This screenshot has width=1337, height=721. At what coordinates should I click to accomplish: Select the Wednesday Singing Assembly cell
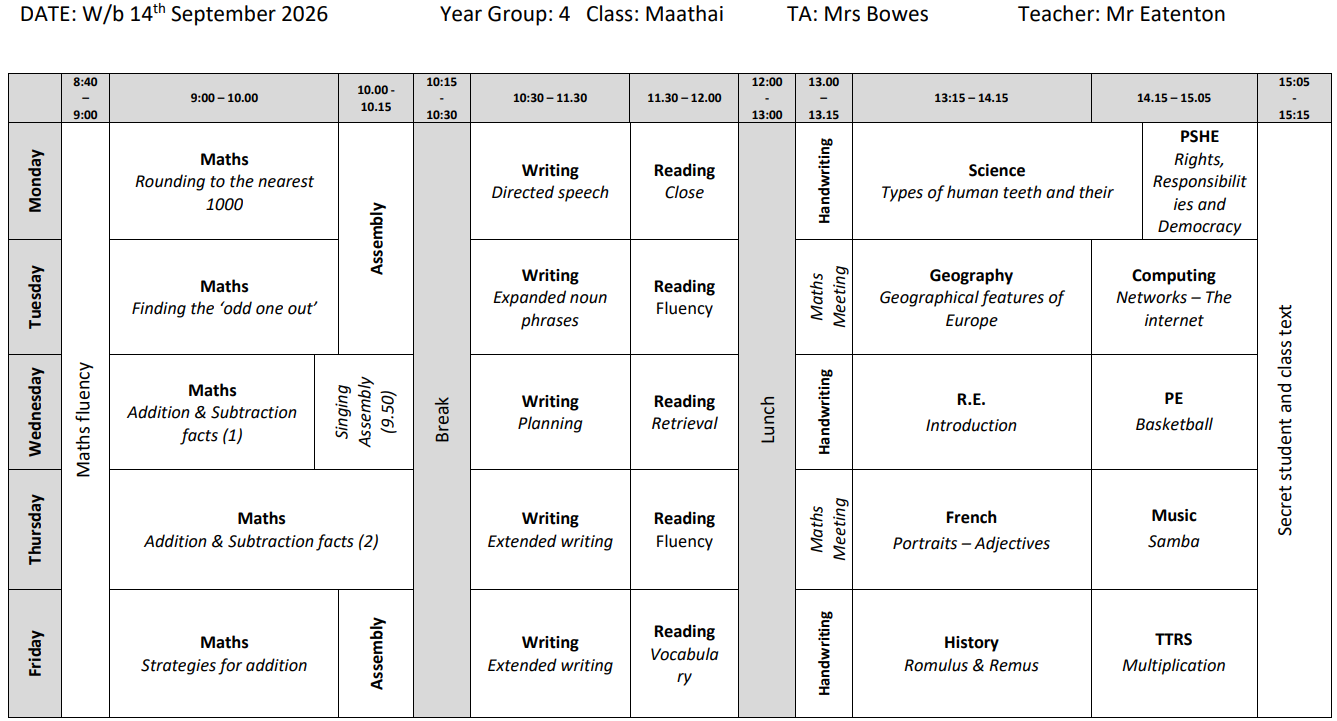tap(364, 412)
